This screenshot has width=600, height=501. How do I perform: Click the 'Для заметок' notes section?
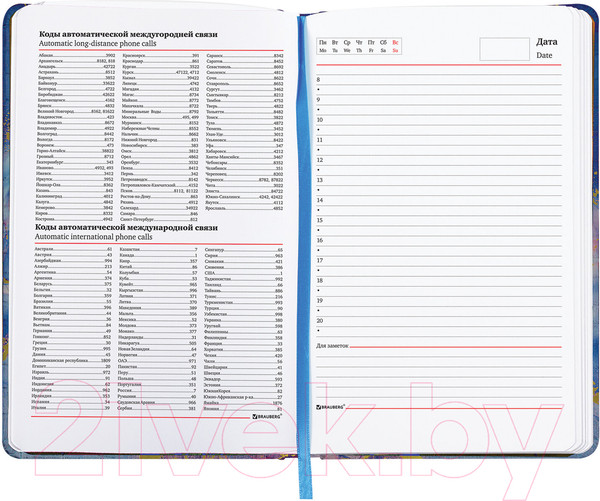pos(336,346)
